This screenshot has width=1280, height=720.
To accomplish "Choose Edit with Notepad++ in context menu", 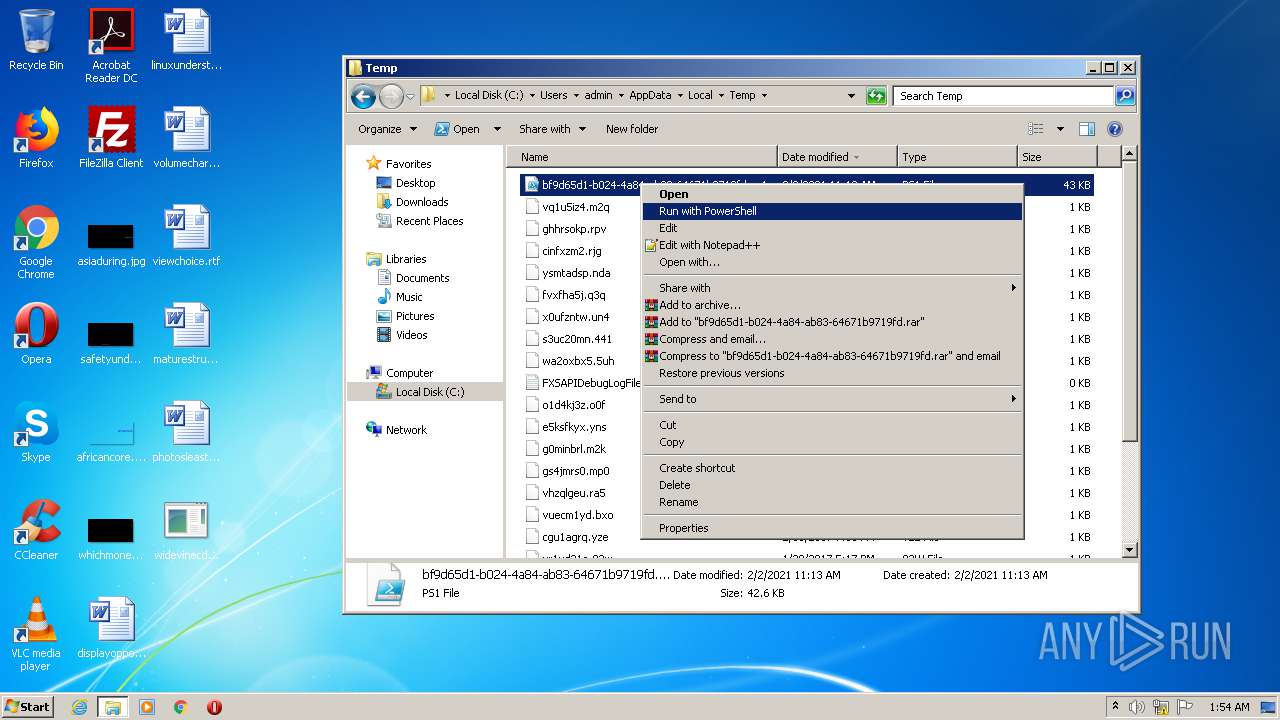I will (x=709, y=245).
